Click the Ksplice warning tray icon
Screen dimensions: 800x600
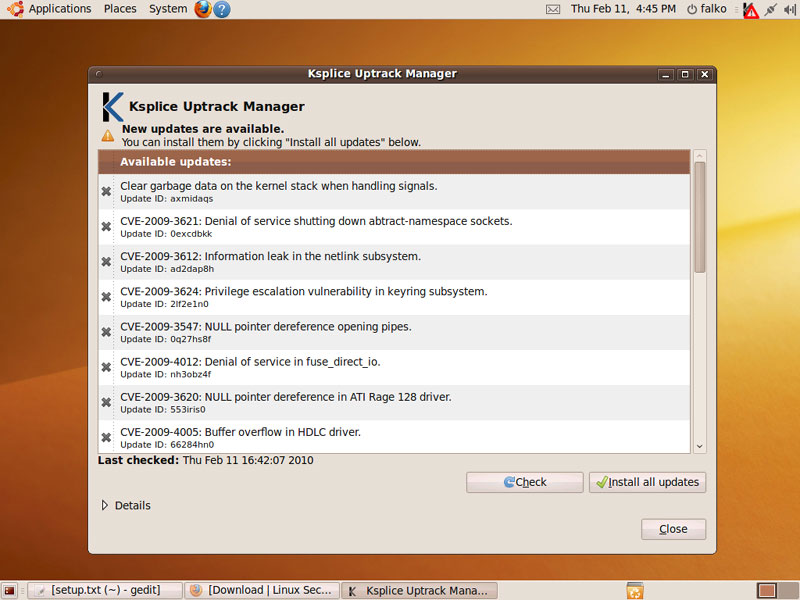(750, 9)
